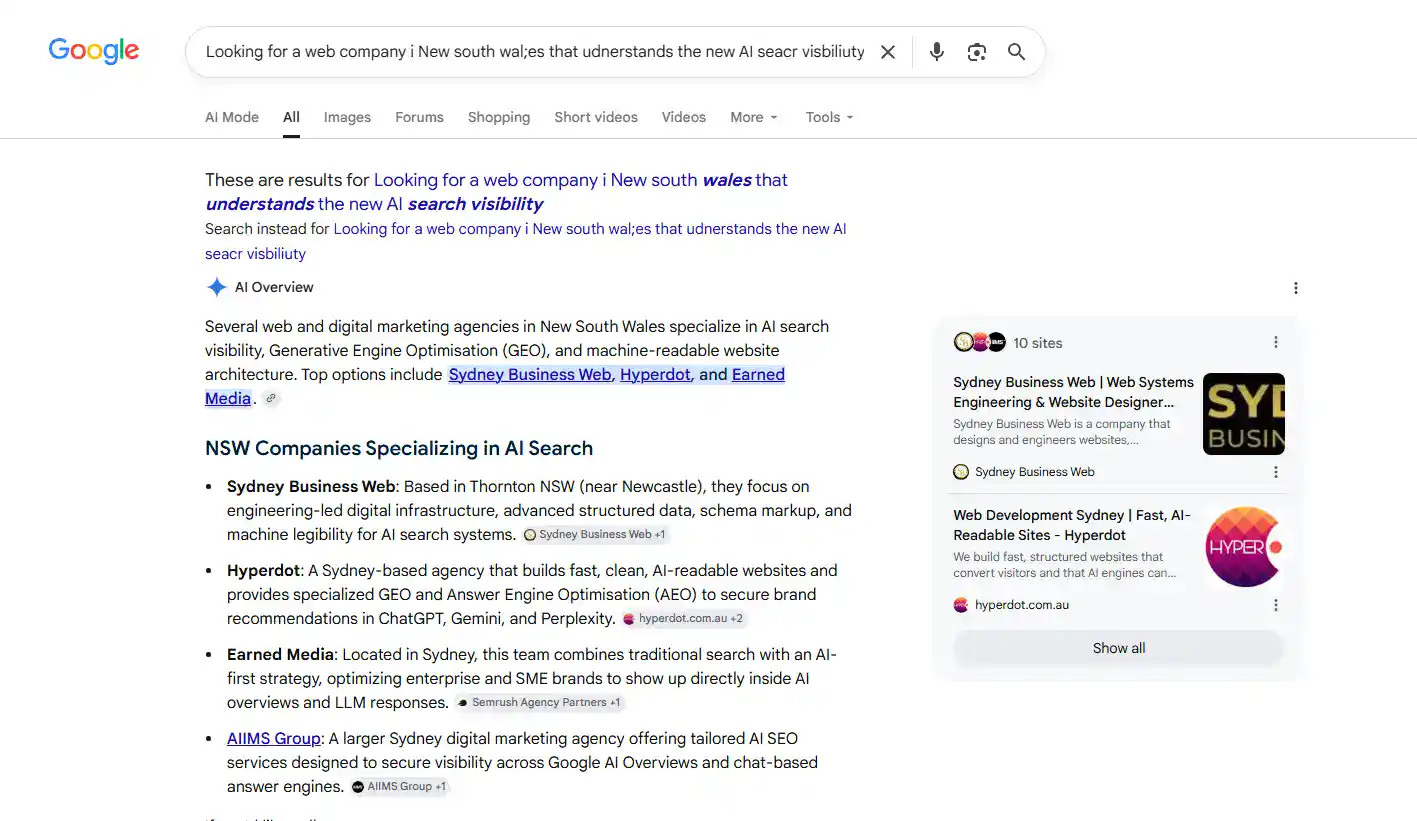
Task: Open the Tools dropdown
Action: pyautogui.click(x=830, y=117)
